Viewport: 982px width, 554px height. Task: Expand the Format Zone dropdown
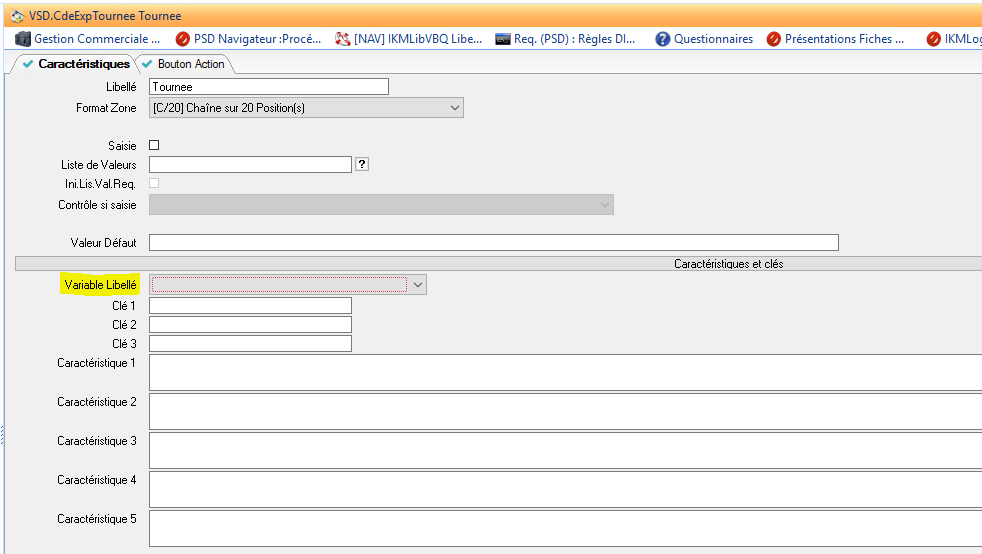(455, 107)
